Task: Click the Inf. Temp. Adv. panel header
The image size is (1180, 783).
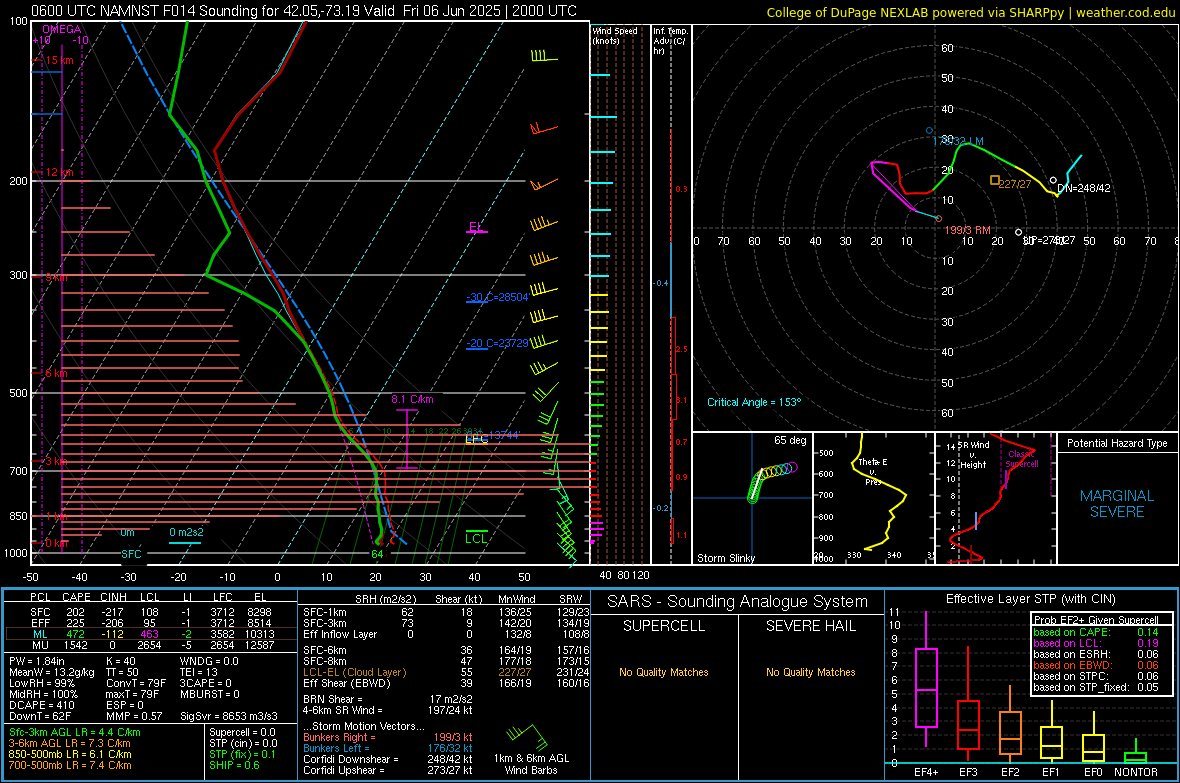Action: tap(670, 41)
